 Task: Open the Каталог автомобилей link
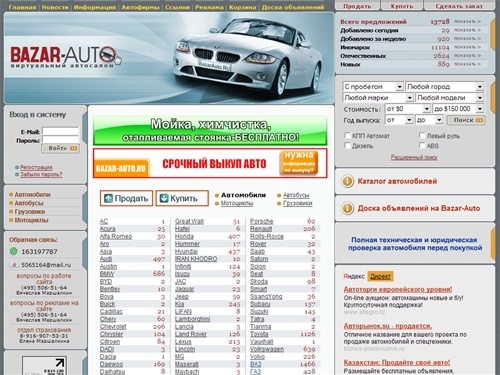[397, 181]
